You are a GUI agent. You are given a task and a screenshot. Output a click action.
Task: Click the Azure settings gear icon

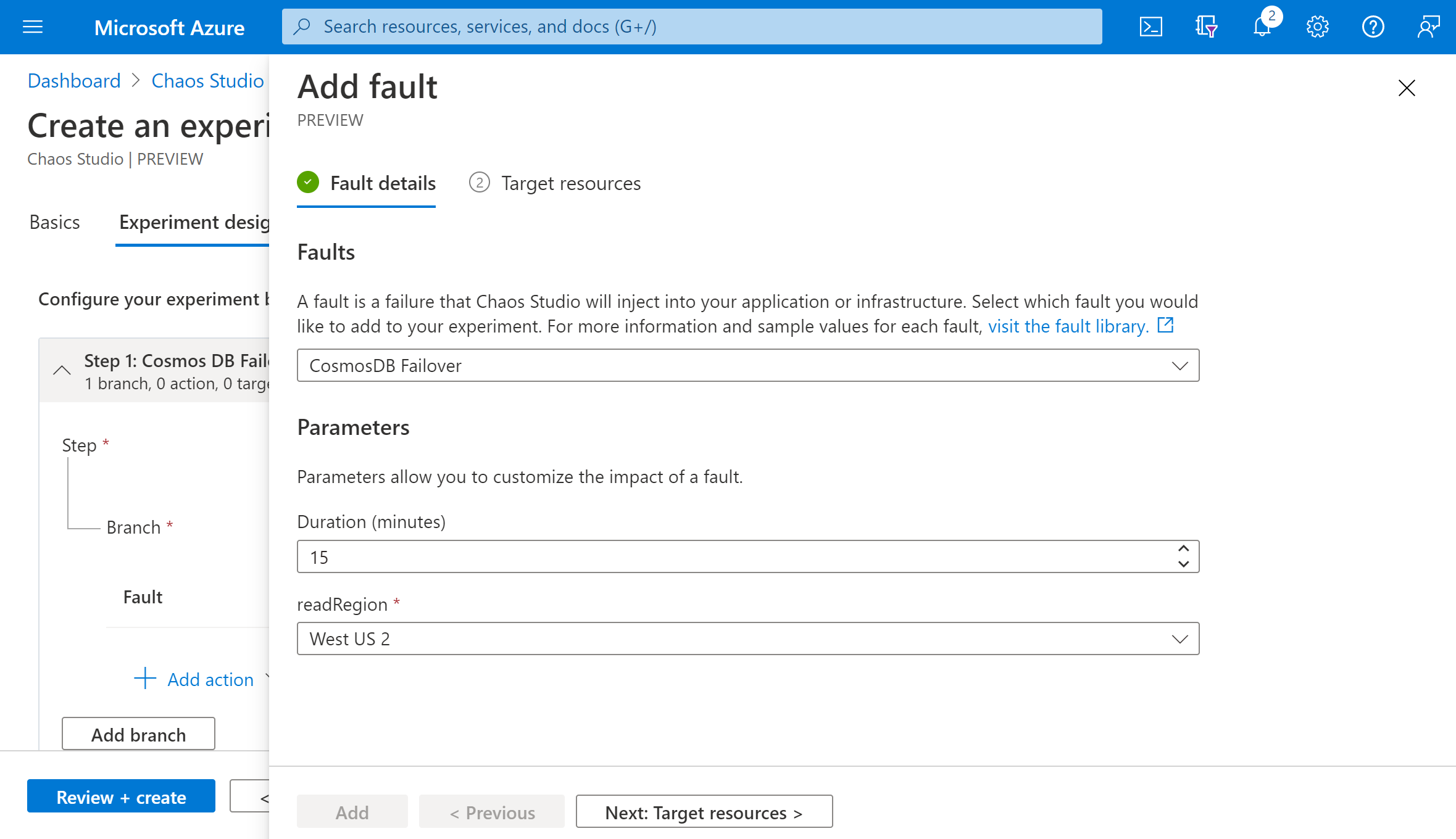tap(1317, 26)
